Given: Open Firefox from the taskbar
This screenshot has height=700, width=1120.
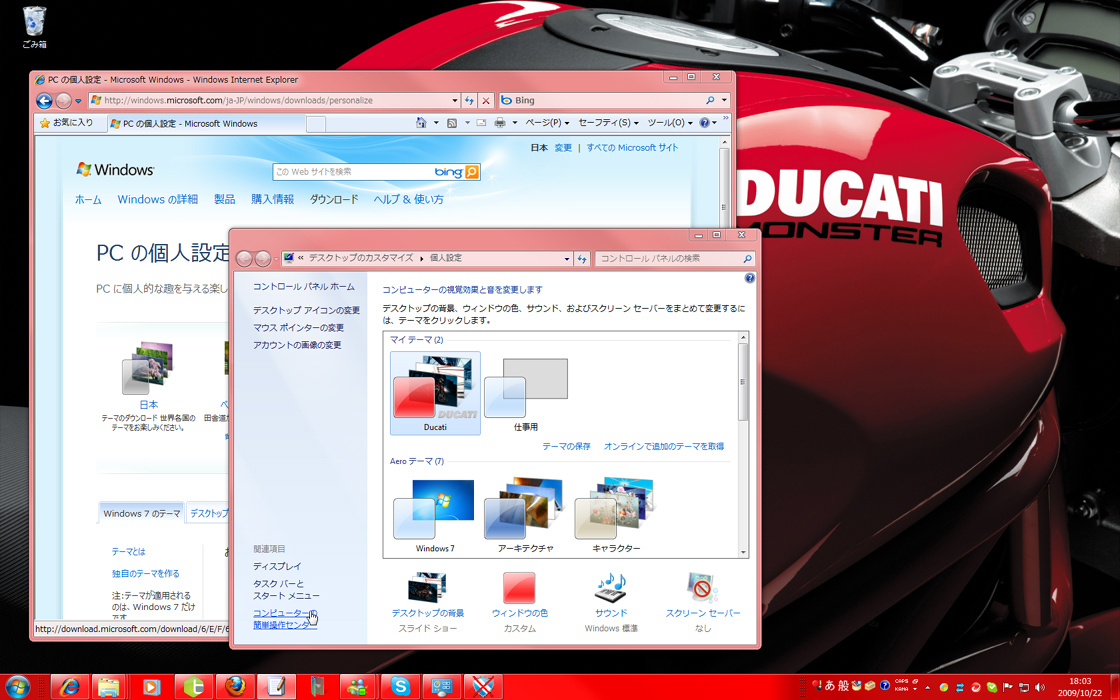Looking at the screenshot, I should 235,687.
